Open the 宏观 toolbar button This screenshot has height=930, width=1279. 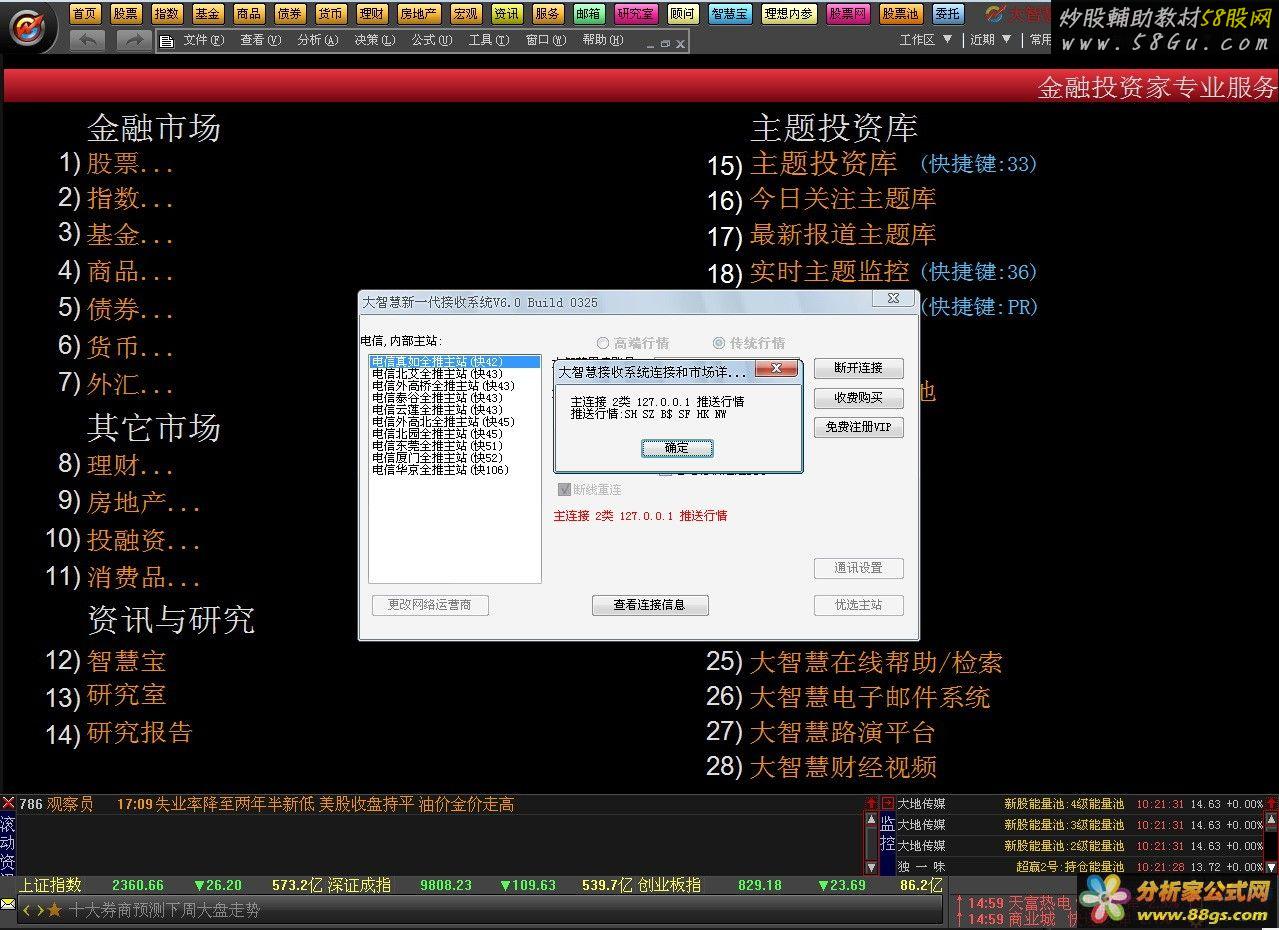tap(465, 13)
